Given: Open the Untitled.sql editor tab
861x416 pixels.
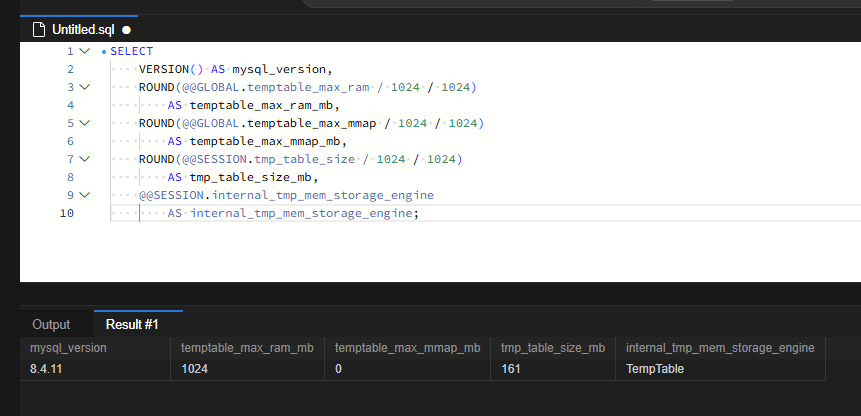Looking at the screenshot, I should tap(79, 30).
